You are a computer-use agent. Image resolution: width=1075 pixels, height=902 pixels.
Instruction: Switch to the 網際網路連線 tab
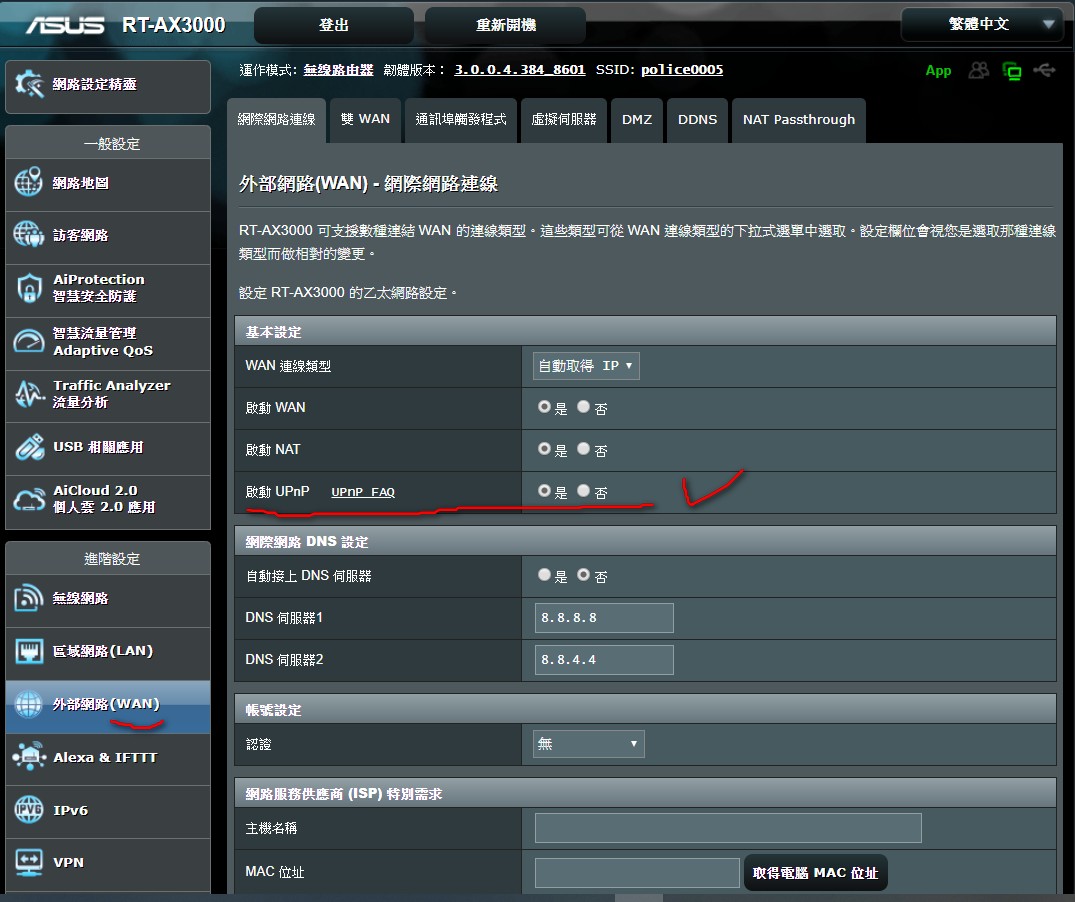276,120
